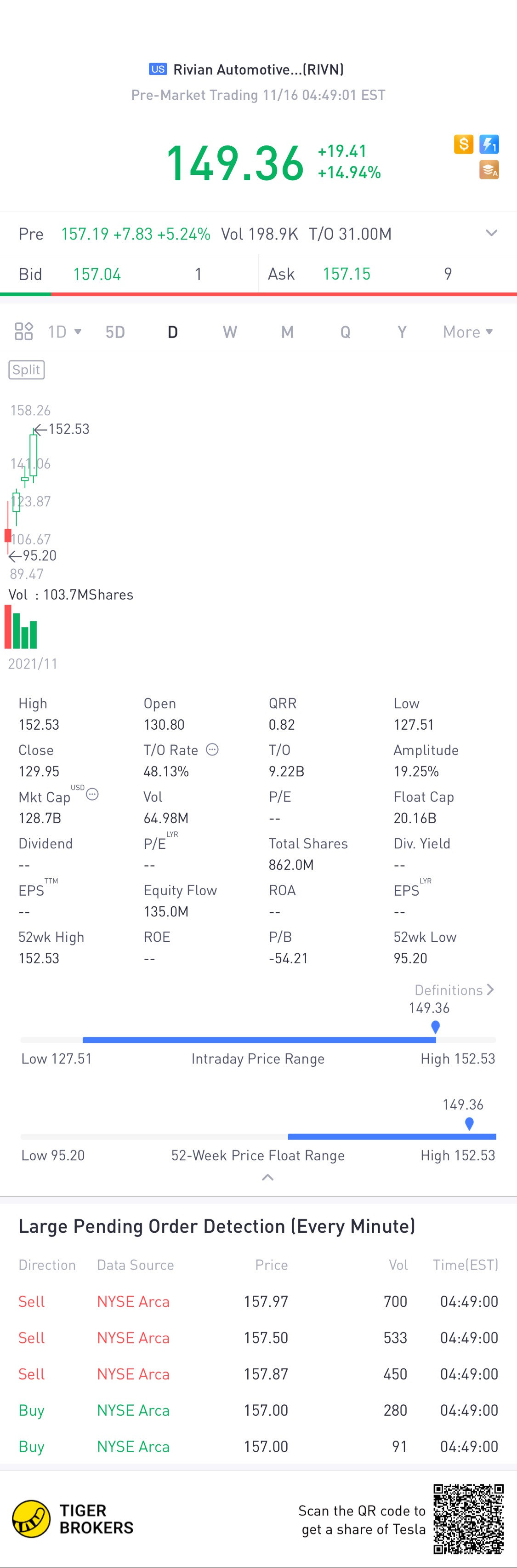Viewport: 517px width, 1568px height.
Task: Collapse stock details with up chevron
Action: pos(267,1177)
